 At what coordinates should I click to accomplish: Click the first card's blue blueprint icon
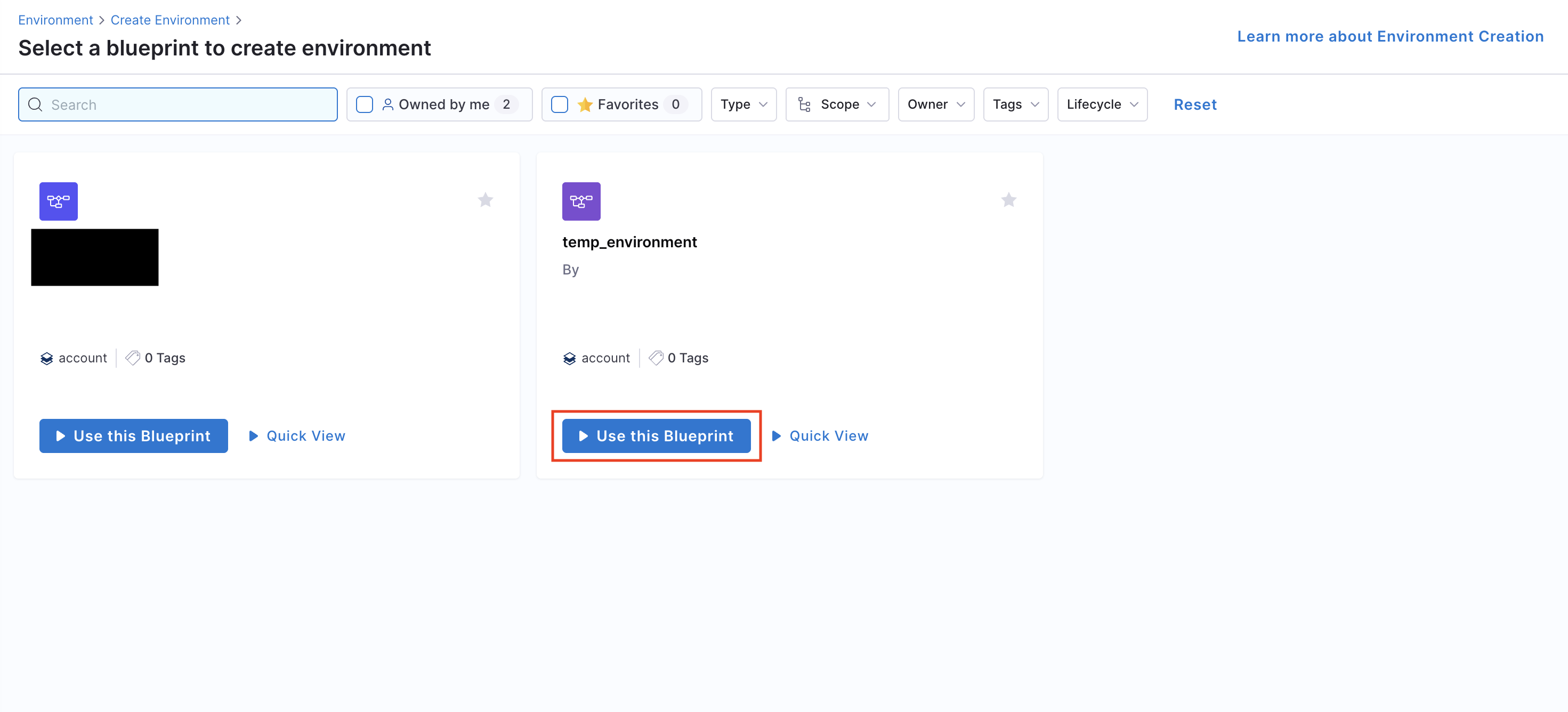[59, 201]
